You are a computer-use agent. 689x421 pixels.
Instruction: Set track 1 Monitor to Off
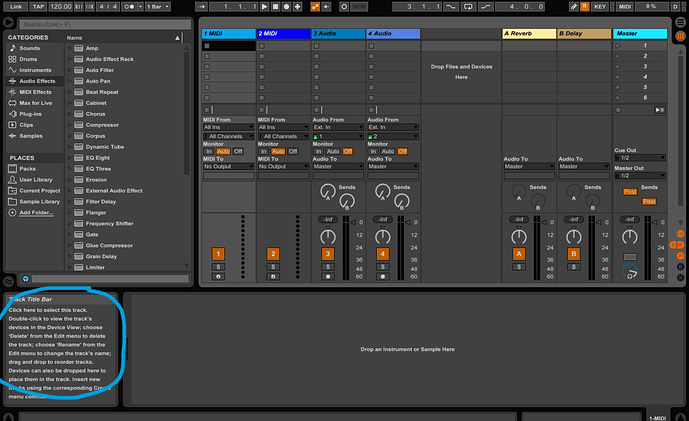click(x=238, y=151)
